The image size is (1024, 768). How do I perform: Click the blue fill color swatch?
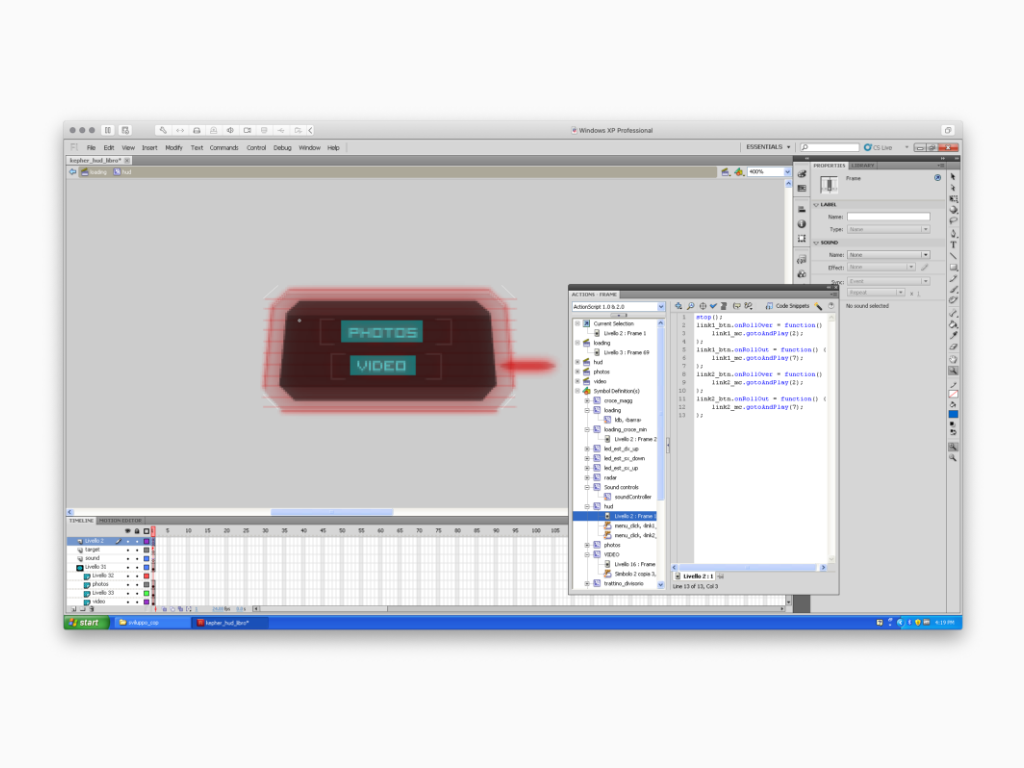(x=953, y=414)
